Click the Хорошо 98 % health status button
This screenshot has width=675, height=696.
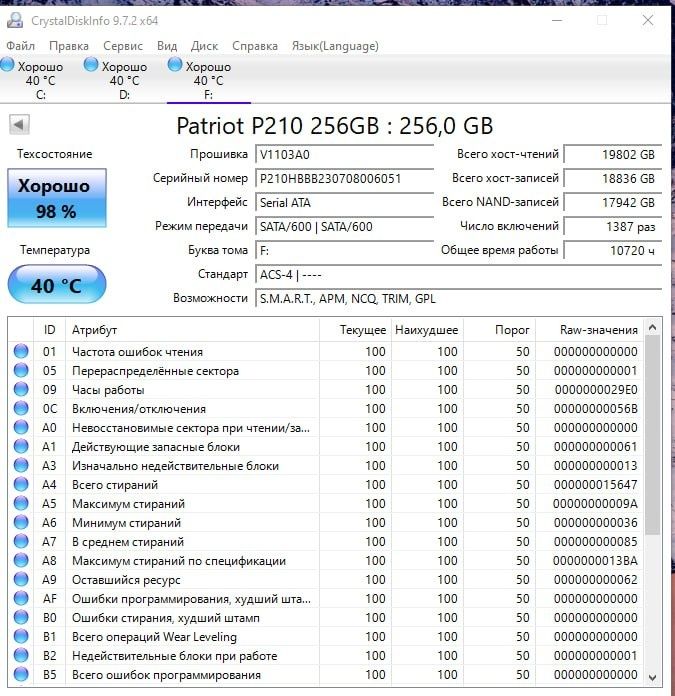[57, 198]
